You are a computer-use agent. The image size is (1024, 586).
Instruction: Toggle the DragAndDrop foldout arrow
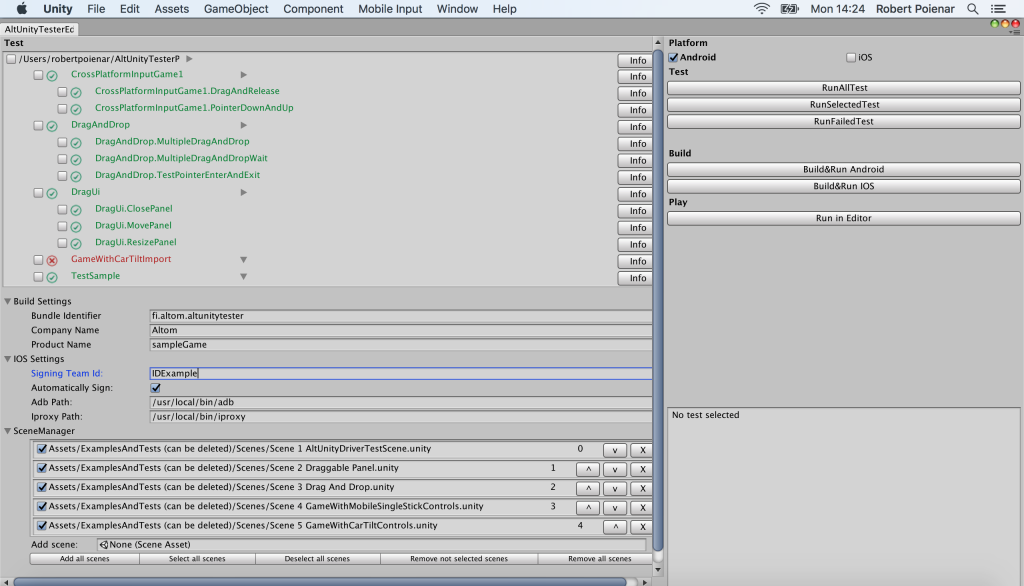pyautogui.click(x=244, y=125)
